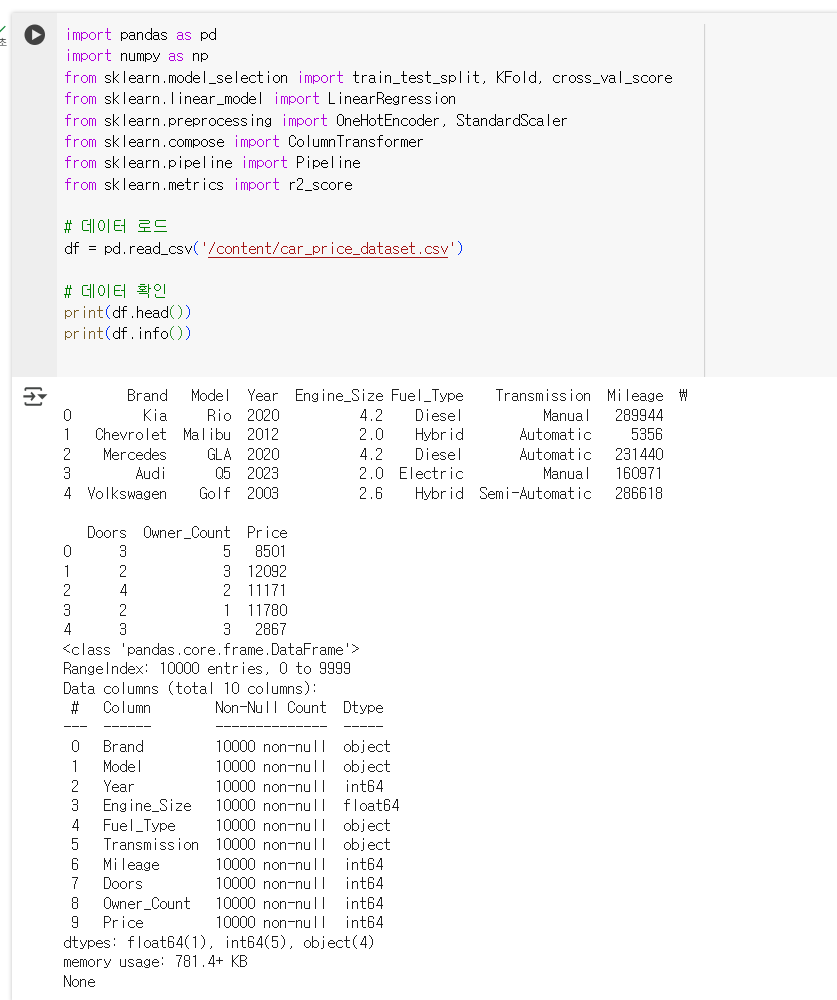Click the r2_score import line
Screen dimensions: 837x1000
(208, 184)
